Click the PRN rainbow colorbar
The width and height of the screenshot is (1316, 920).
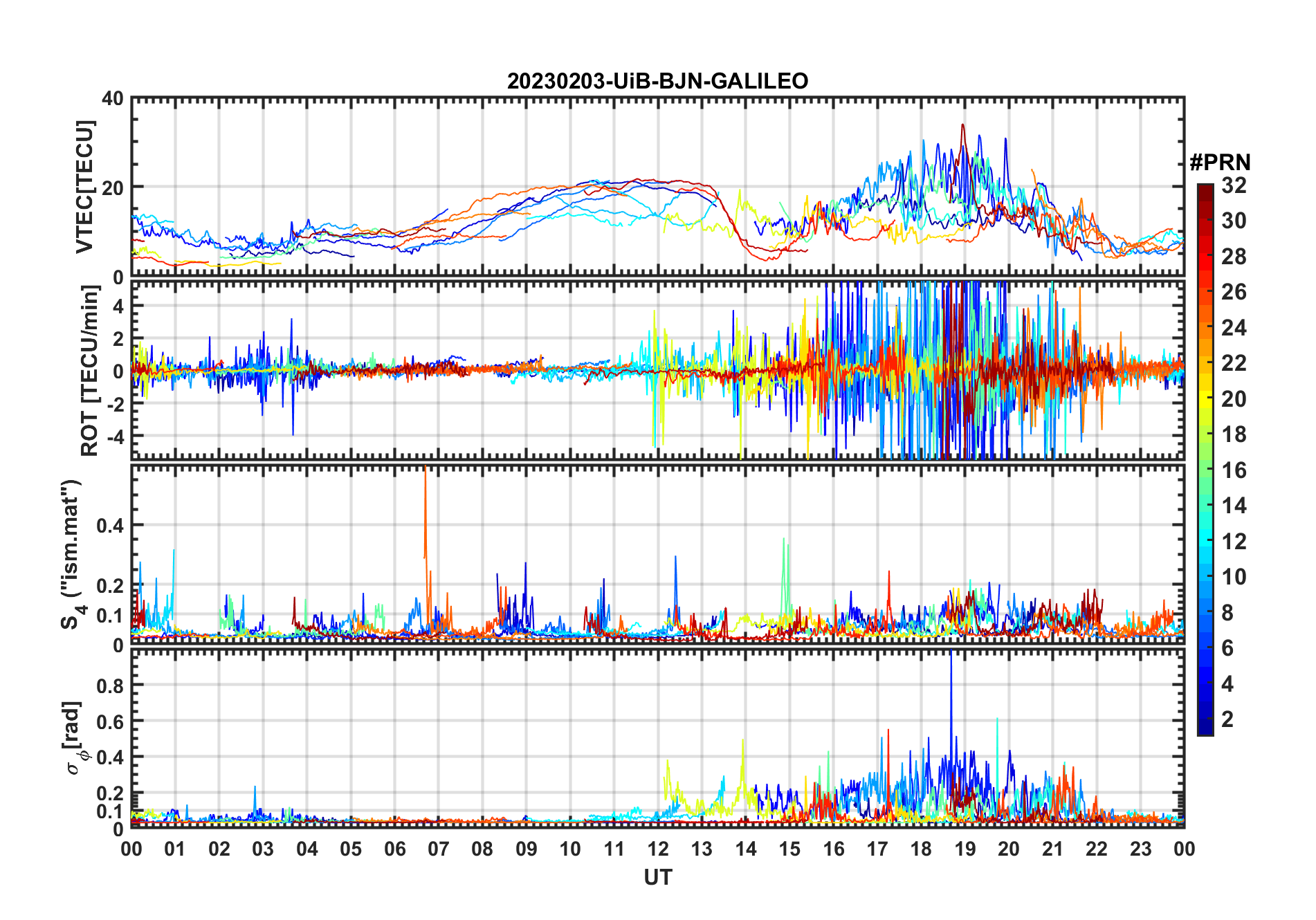[1205, 459]
